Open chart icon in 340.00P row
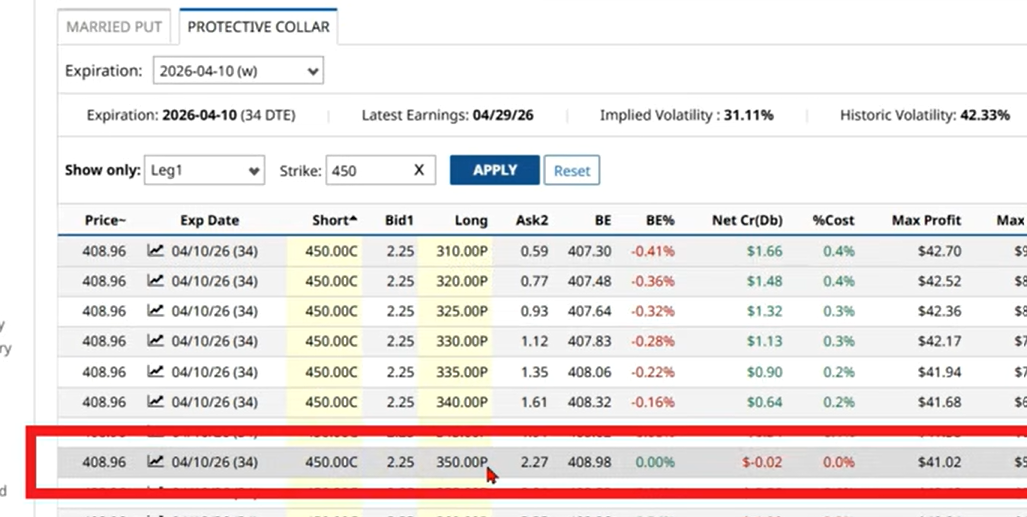 coord(155,401)
